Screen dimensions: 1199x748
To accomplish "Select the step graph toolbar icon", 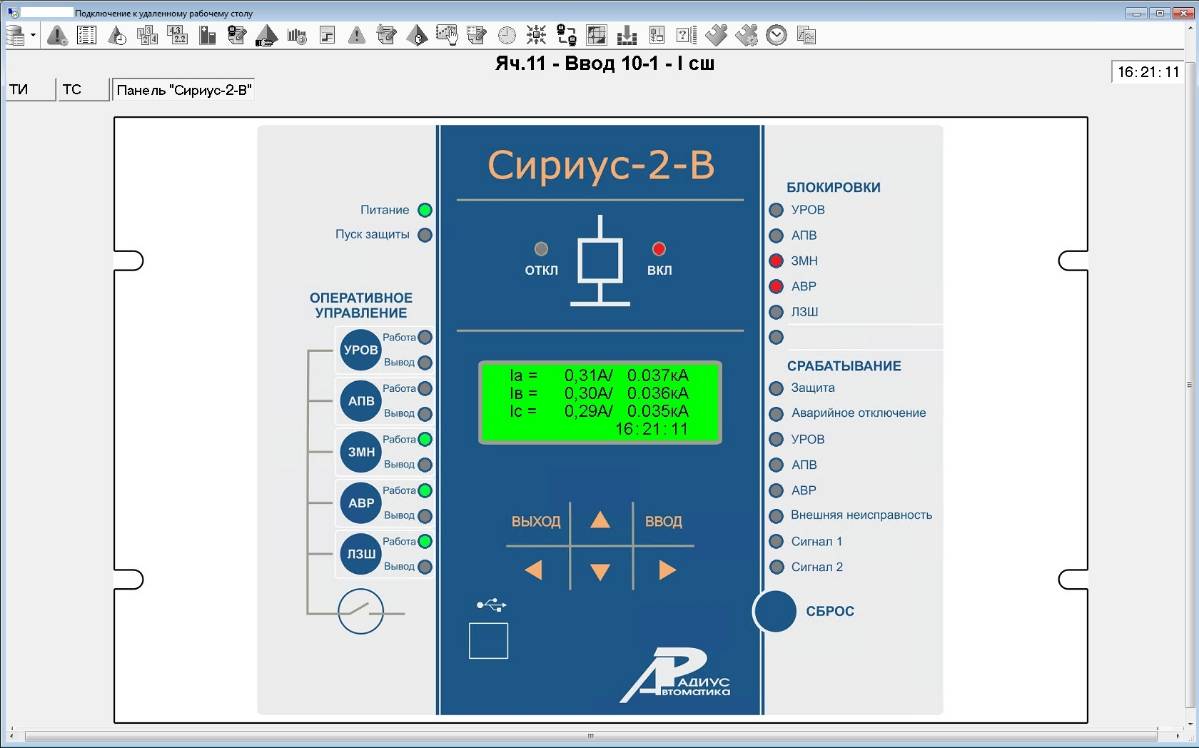I will pyautogui.click(x=327, y=36).
